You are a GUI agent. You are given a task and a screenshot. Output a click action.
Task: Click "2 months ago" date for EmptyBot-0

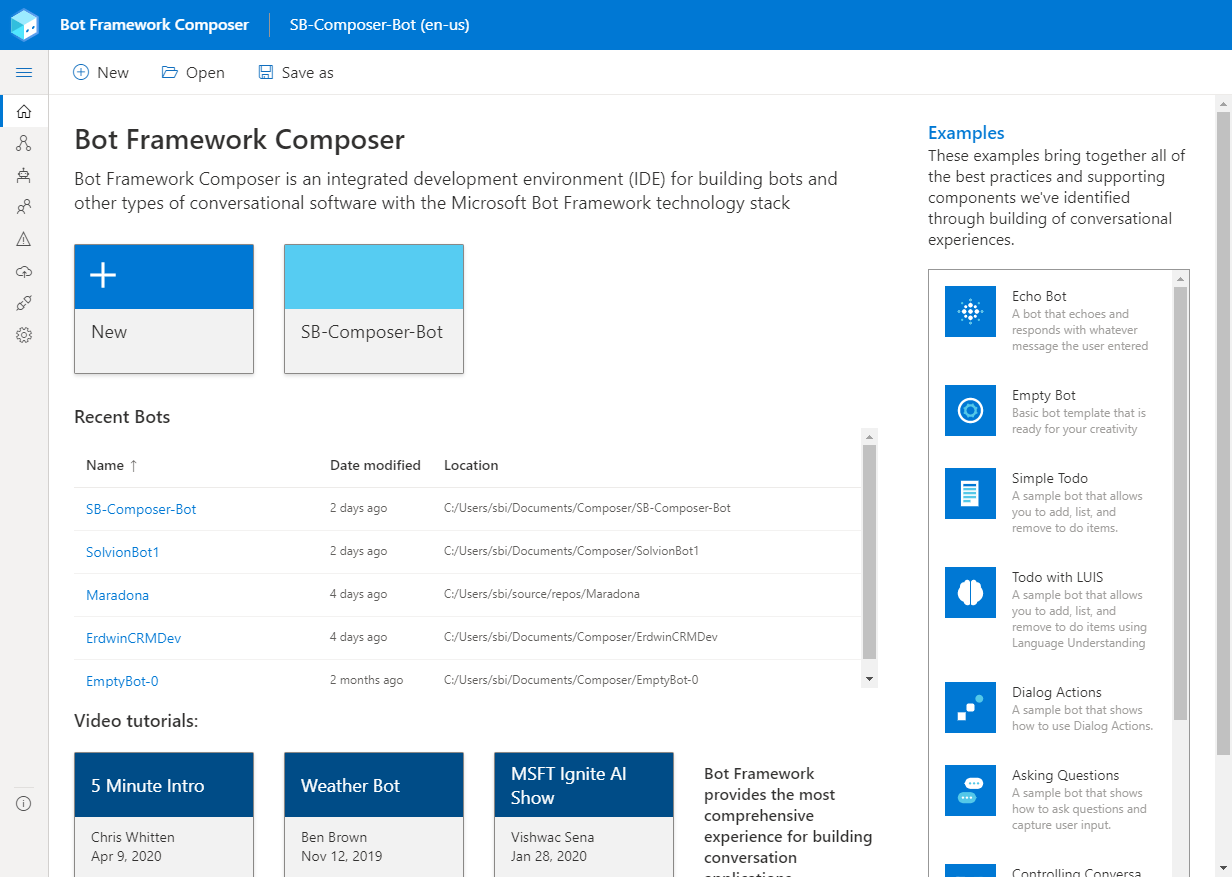pyautogui.click(x=367, y=680)
